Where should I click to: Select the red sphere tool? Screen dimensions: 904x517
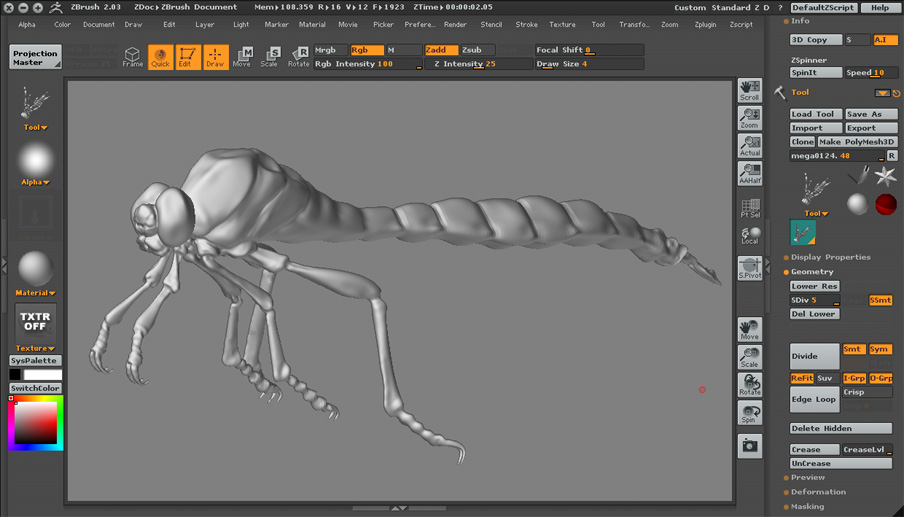(x=886, y=204)
